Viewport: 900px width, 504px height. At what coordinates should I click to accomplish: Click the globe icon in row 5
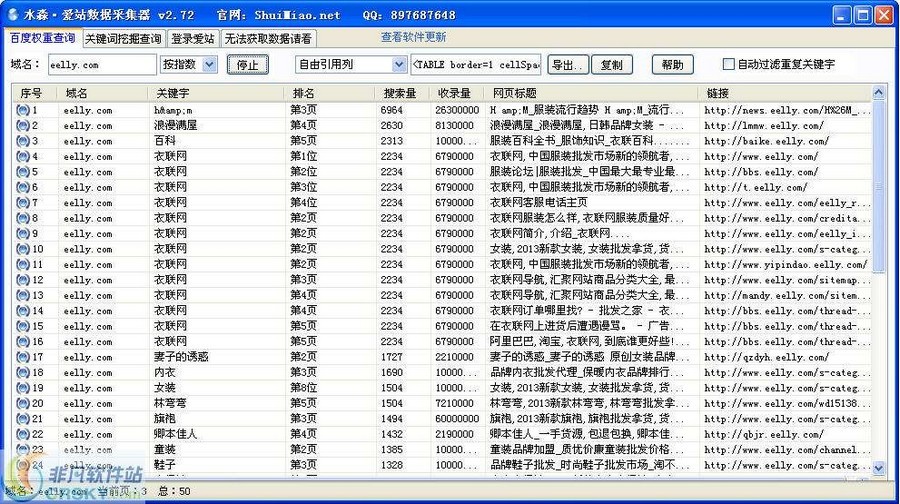[x=23, y=172]
